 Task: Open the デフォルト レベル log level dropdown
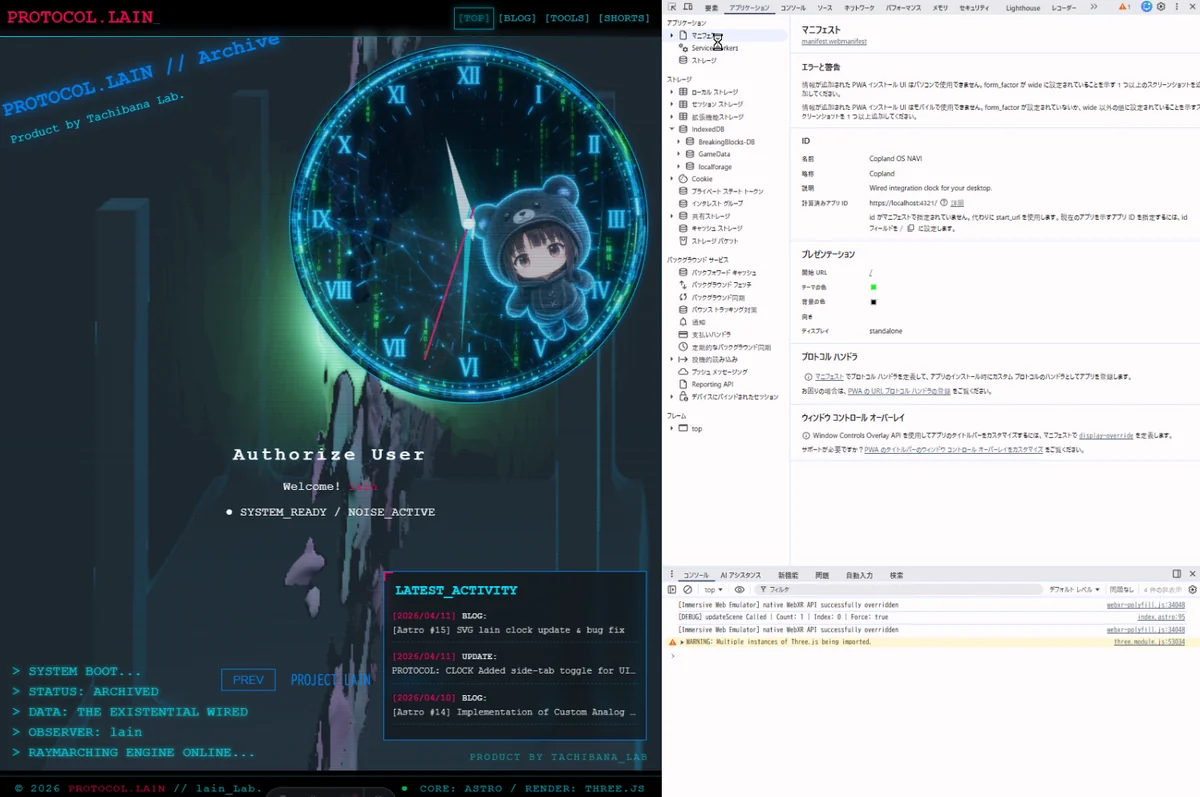click(1074, 590)
